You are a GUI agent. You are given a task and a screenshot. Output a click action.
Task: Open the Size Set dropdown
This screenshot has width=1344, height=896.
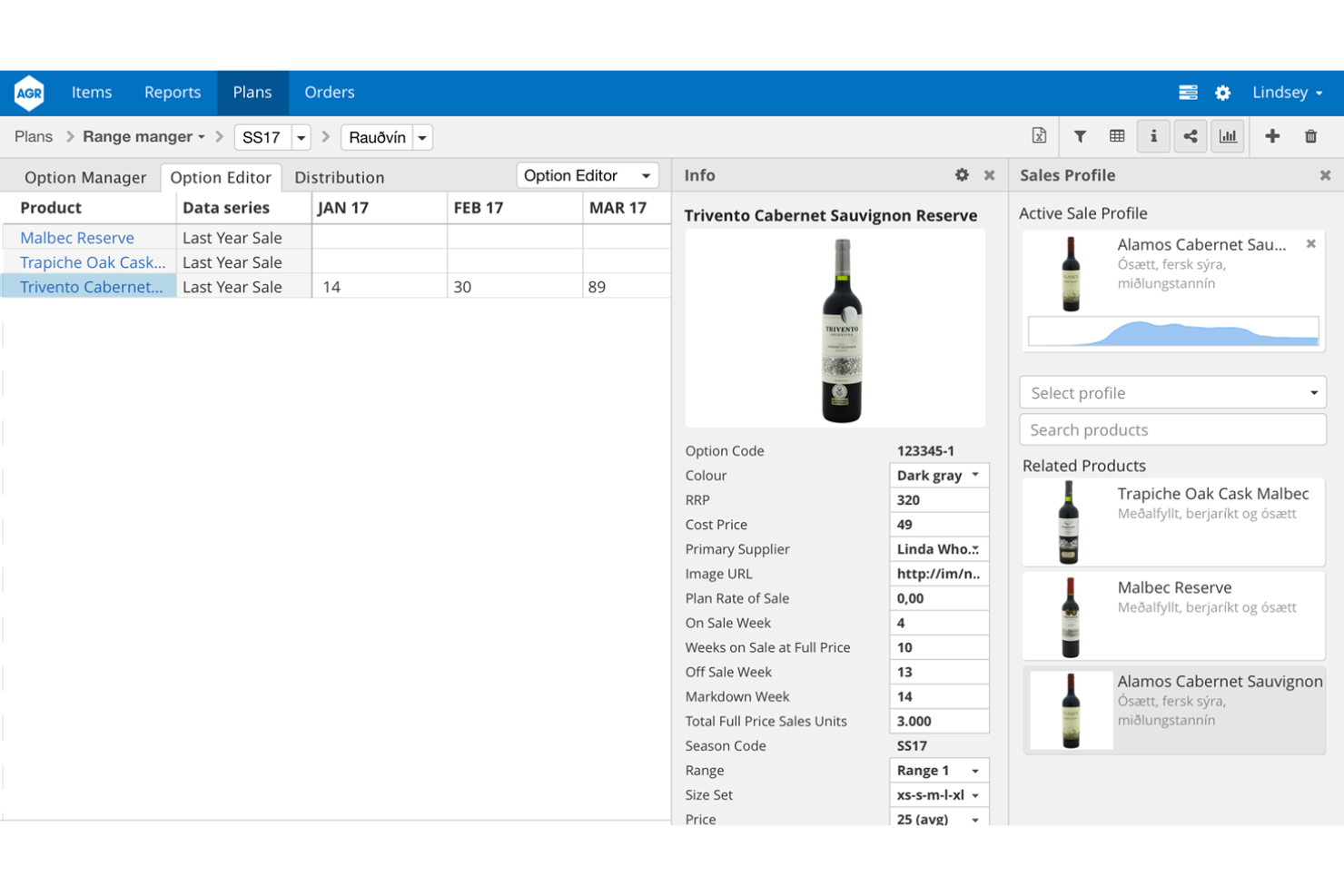click(x=938, y=794)
